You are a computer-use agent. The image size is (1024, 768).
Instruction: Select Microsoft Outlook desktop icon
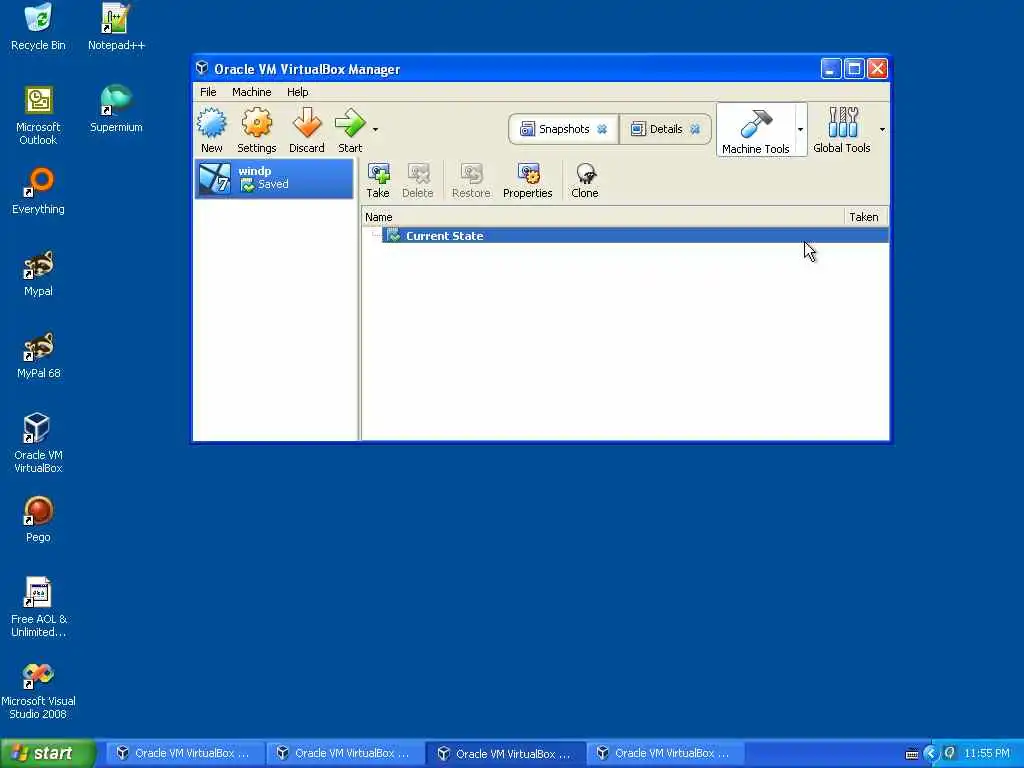pos(38,116)
